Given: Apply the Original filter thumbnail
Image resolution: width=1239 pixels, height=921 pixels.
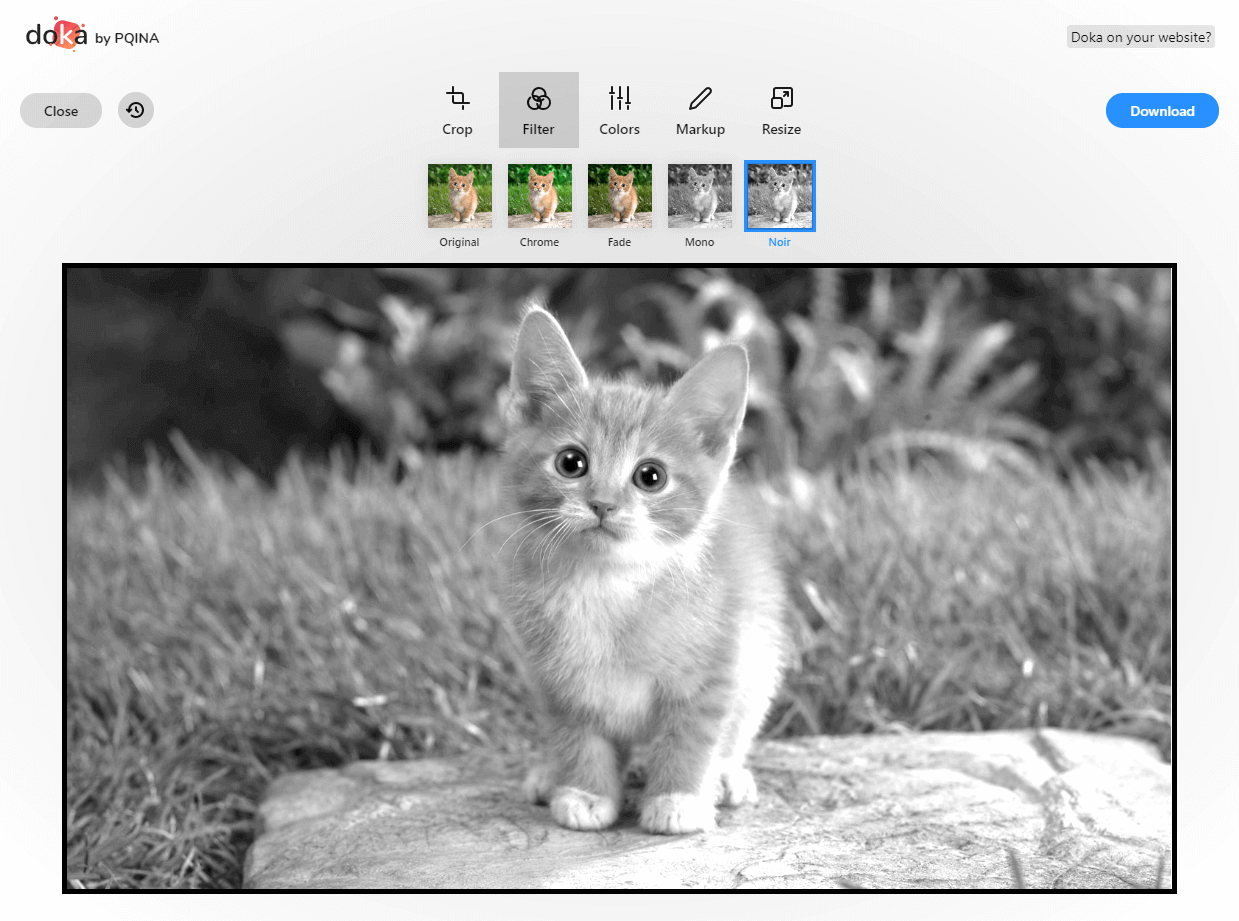Looking at the screenshot, I should 460,196.
